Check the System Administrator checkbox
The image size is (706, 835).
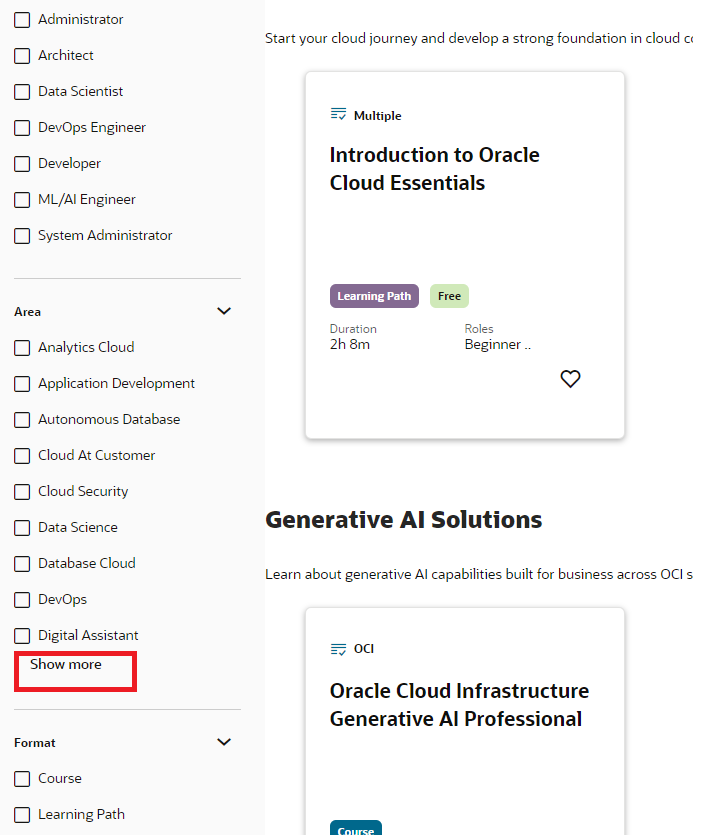click(x=22, y=235)
